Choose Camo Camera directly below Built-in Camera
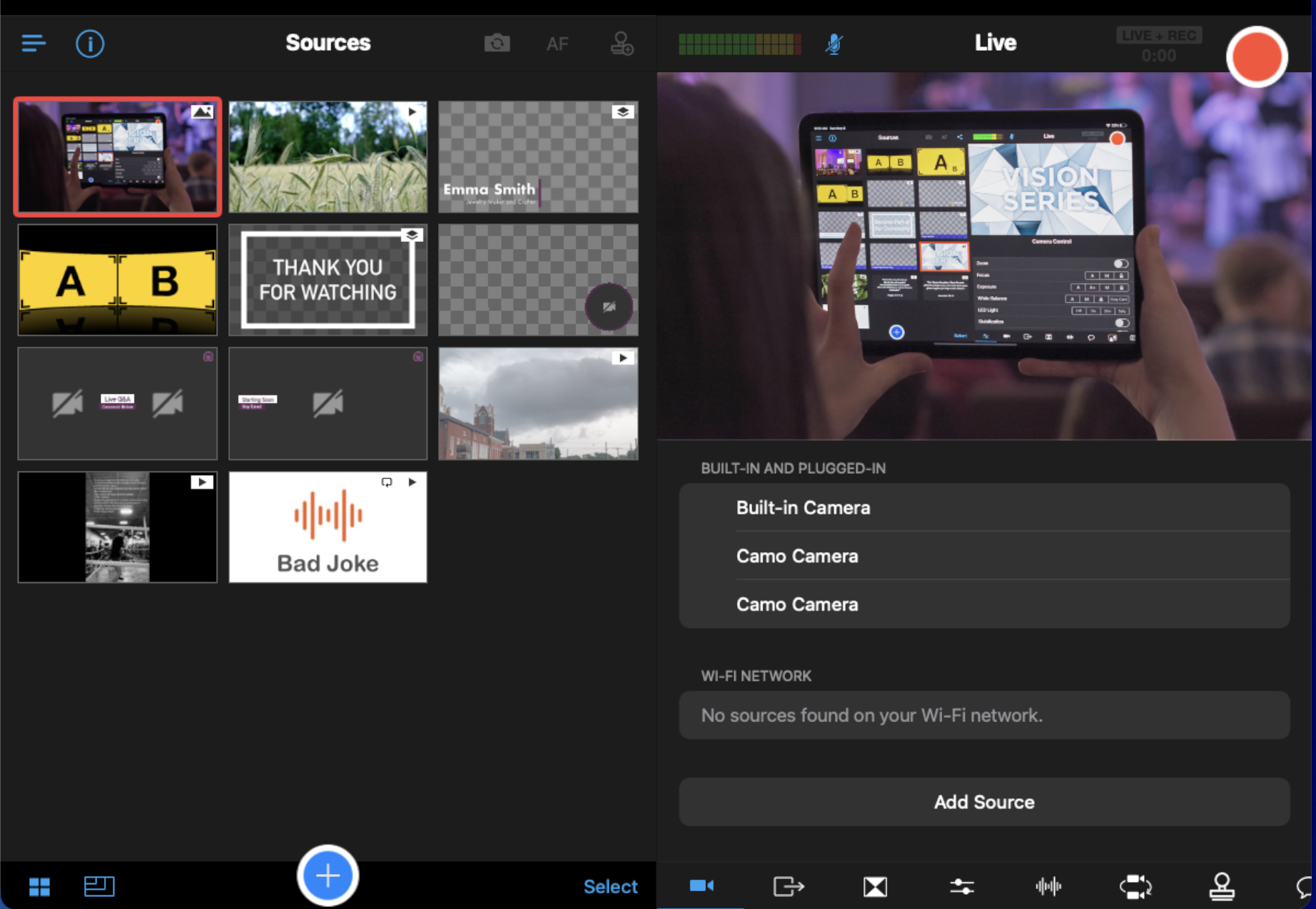Viewport: 1316px width, 909px height. pyautogui.click(x=984, y=556)
